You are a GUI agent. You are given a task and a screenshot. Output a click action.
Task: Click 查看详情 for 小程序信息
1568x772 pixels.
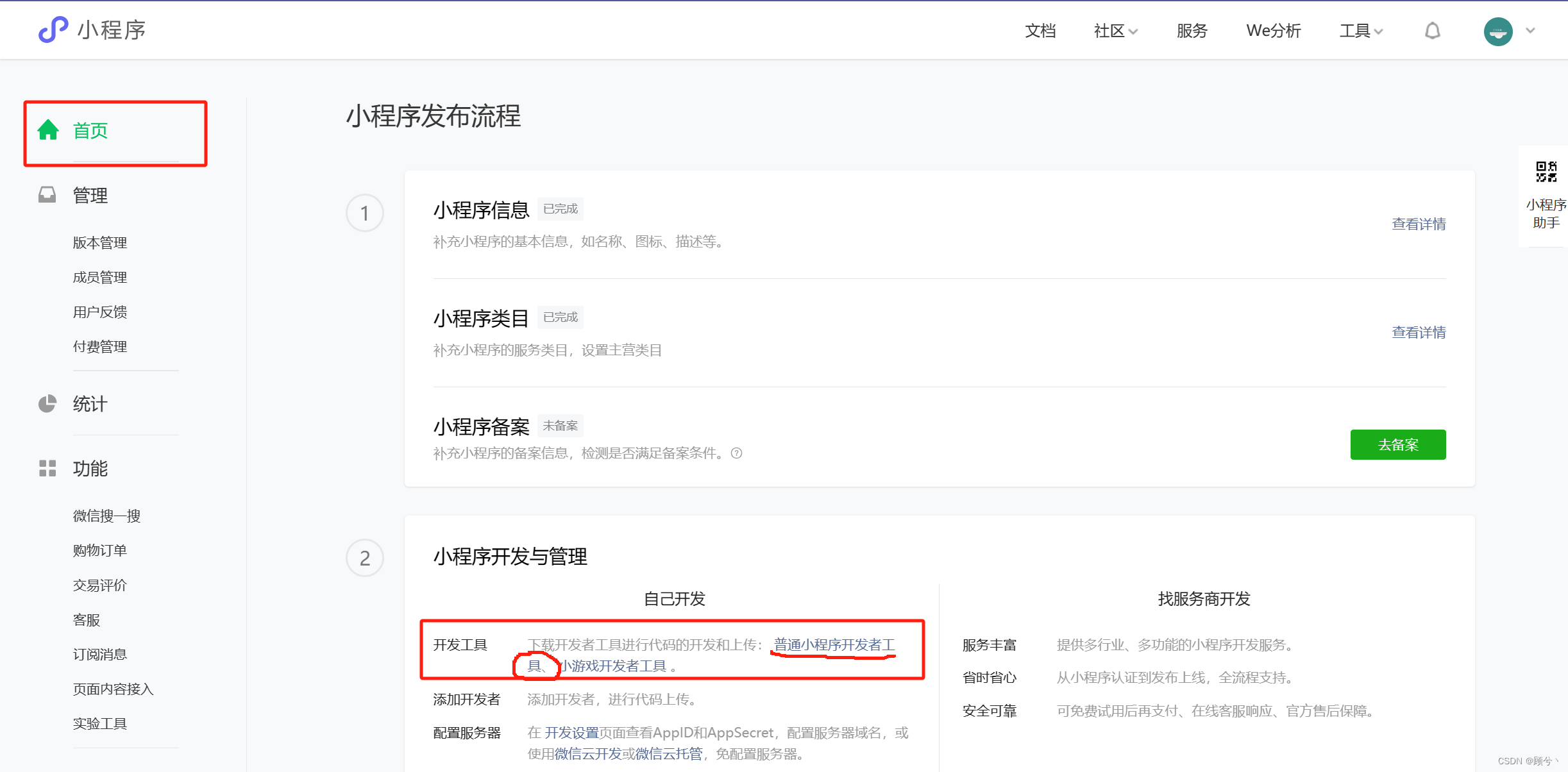pyautogui.click(x=1418, y=224)
